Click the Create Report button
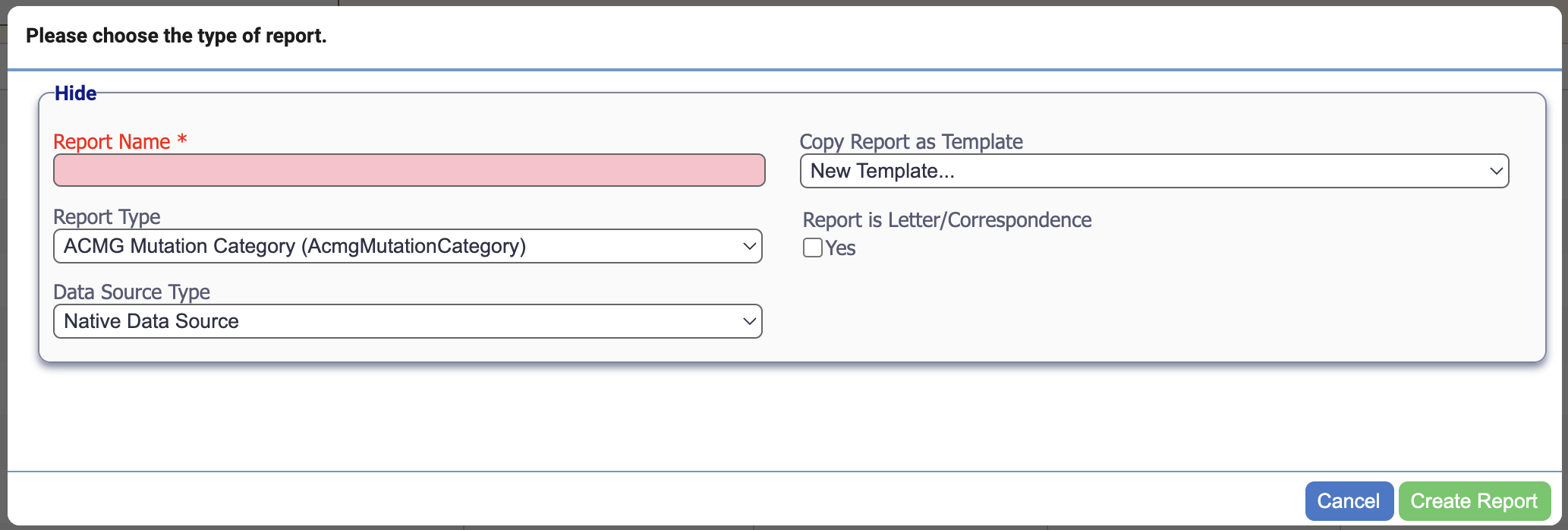The width and height of the screenshot is (1568, 530). coord(1474,500)
